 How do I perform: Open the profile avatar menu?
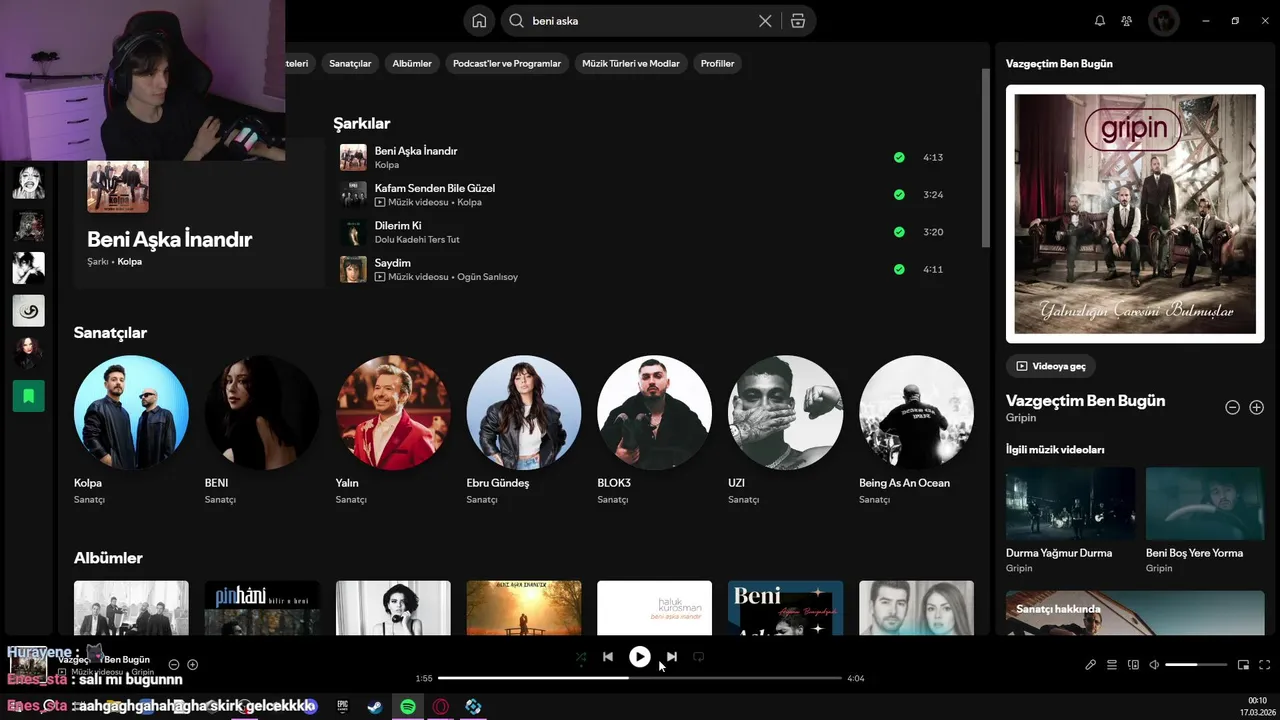[x=1163, y=21]
